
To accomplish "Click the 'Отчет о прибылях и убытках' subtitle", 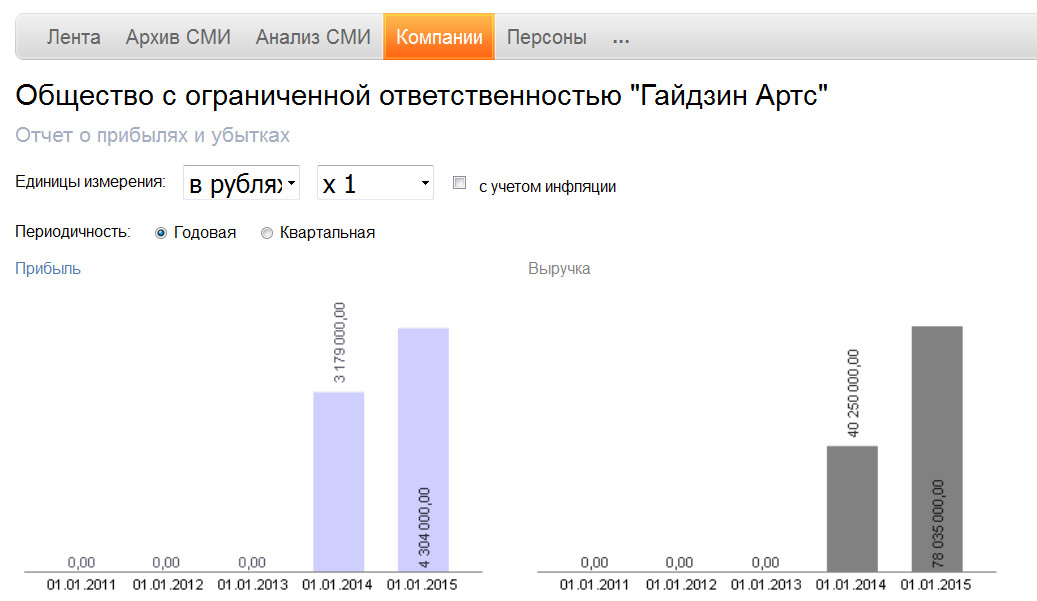I will pyautogui.click(x=153, y=136).
